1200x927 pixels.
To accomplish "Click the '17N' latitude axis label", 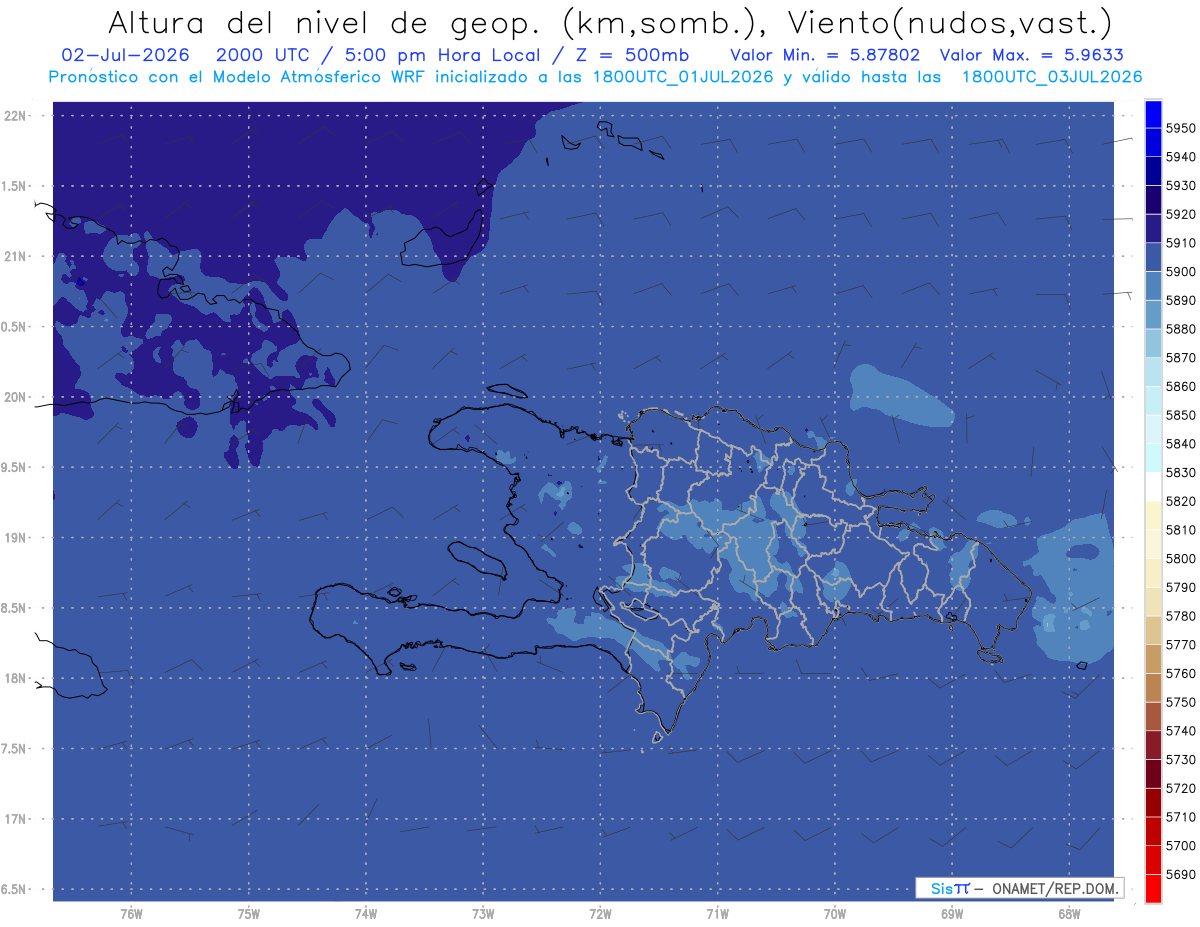I will (x=15, y=819).
